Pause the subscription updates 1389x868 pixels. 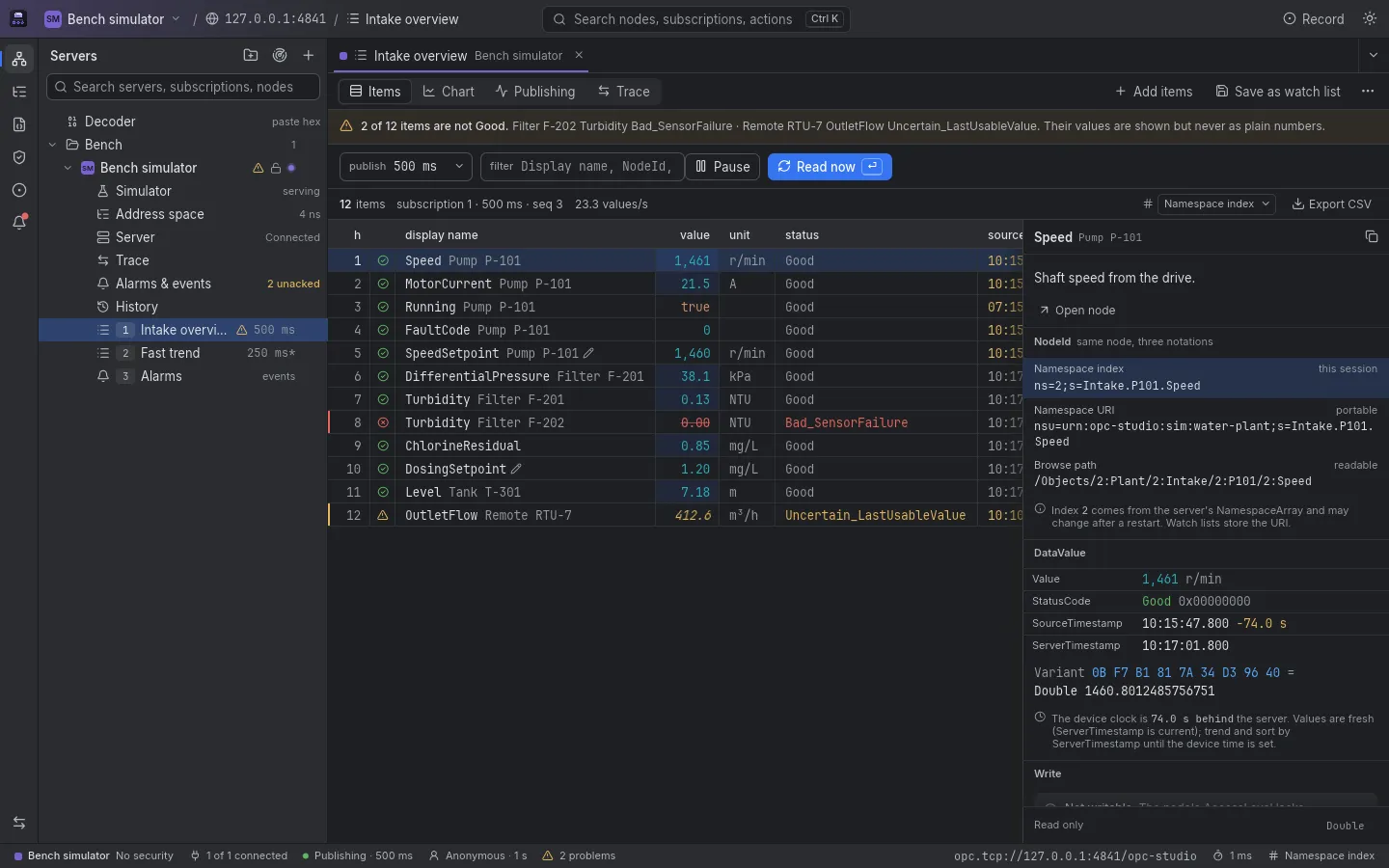coord(723,167)
